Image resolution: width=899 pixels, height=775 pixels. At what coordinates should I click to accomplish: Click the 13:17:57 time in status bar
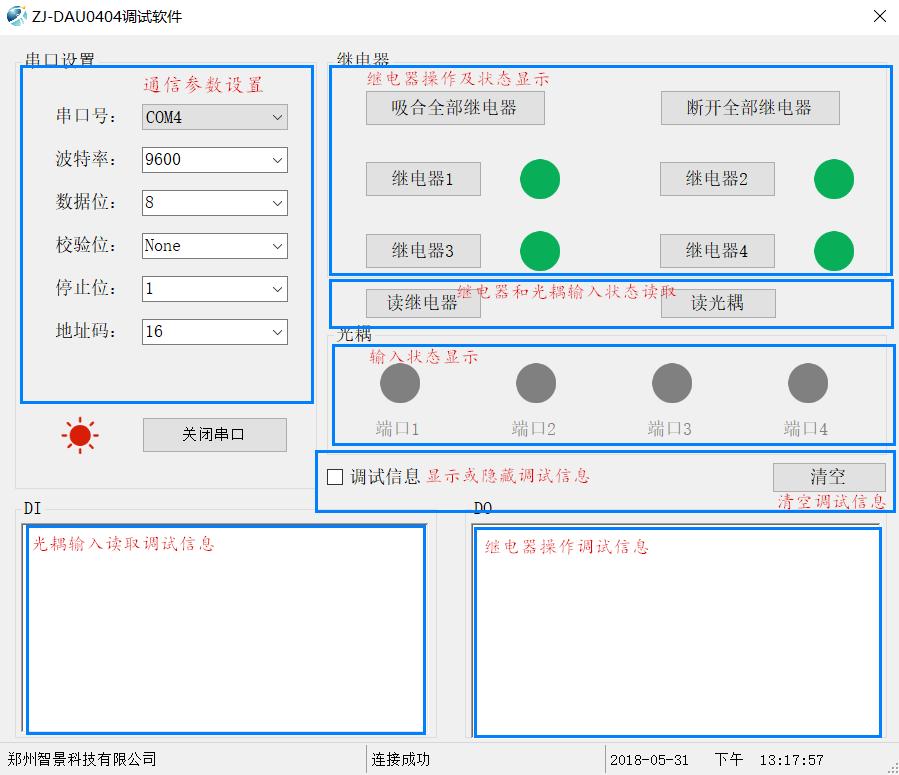(x=791, y=760)
